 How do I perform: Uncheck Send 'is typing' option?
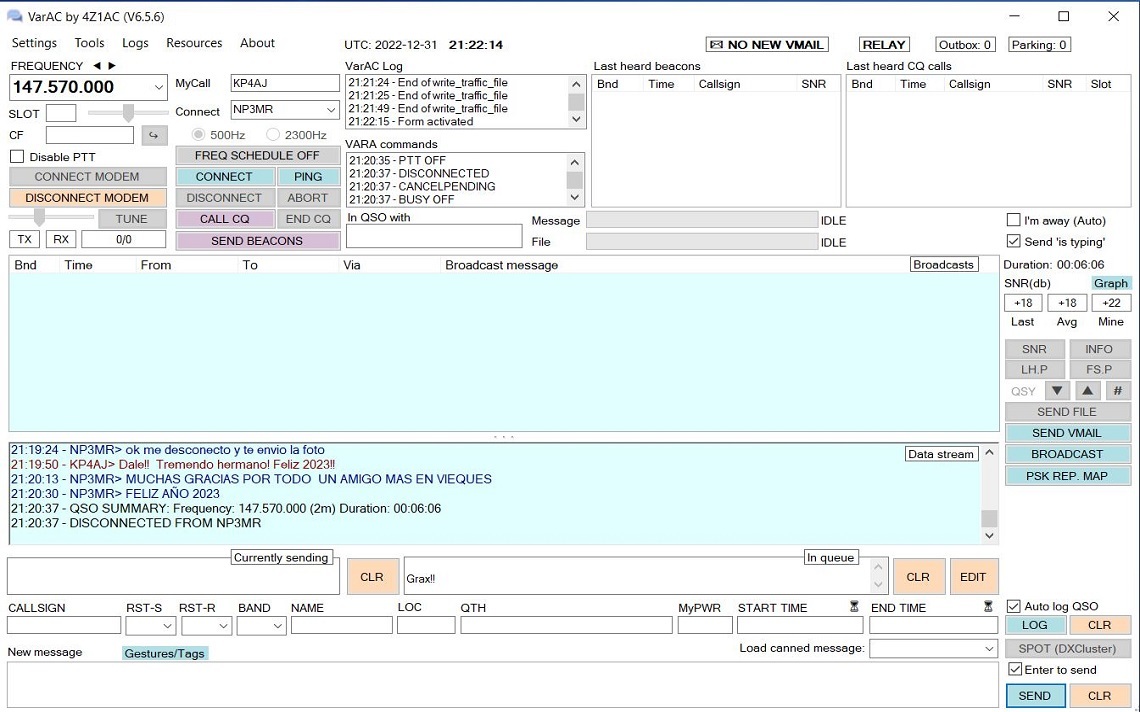(1013, 241)
